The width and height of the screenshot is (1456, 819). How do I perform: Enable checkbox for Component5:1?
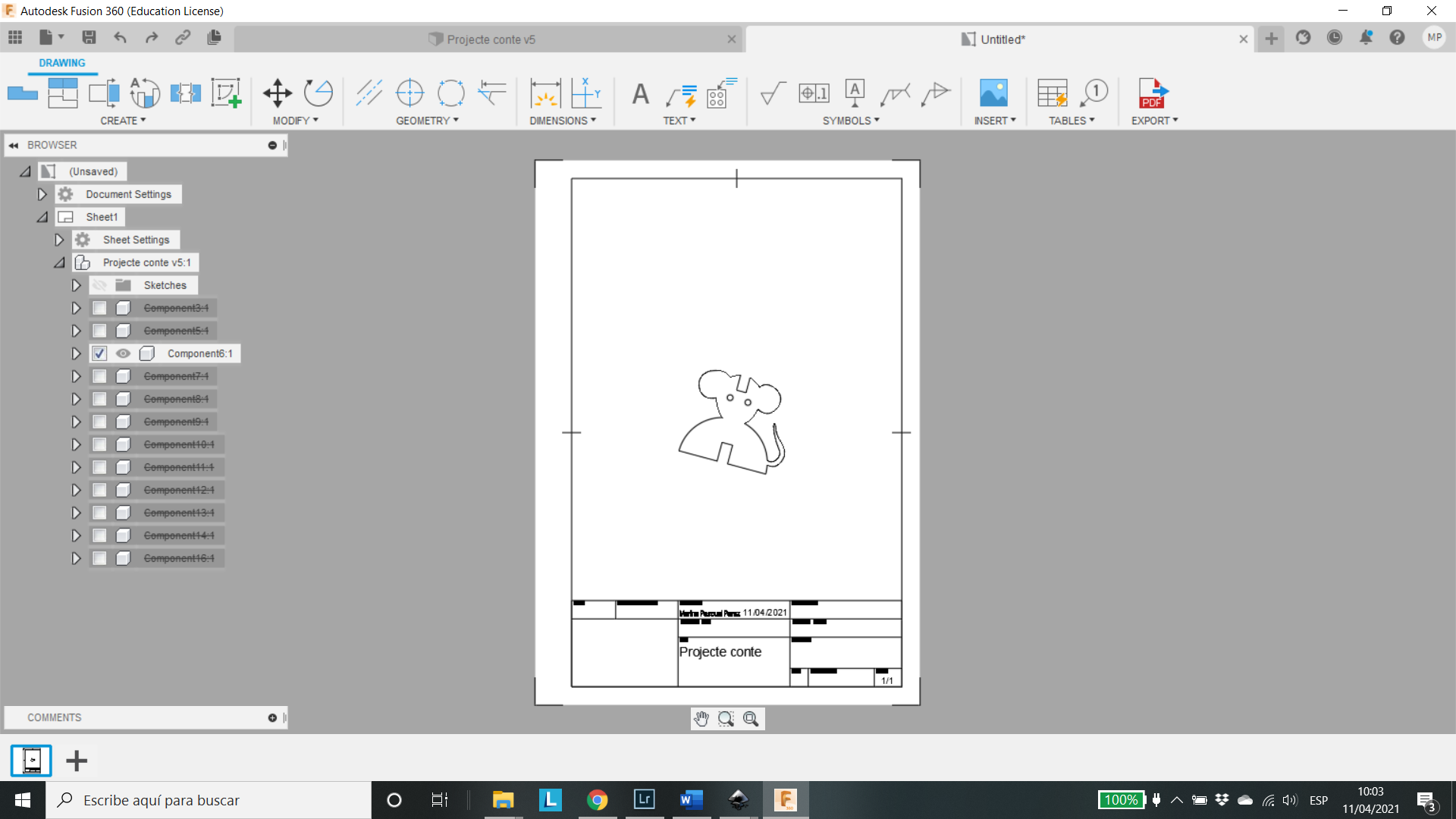coord(99,330)
